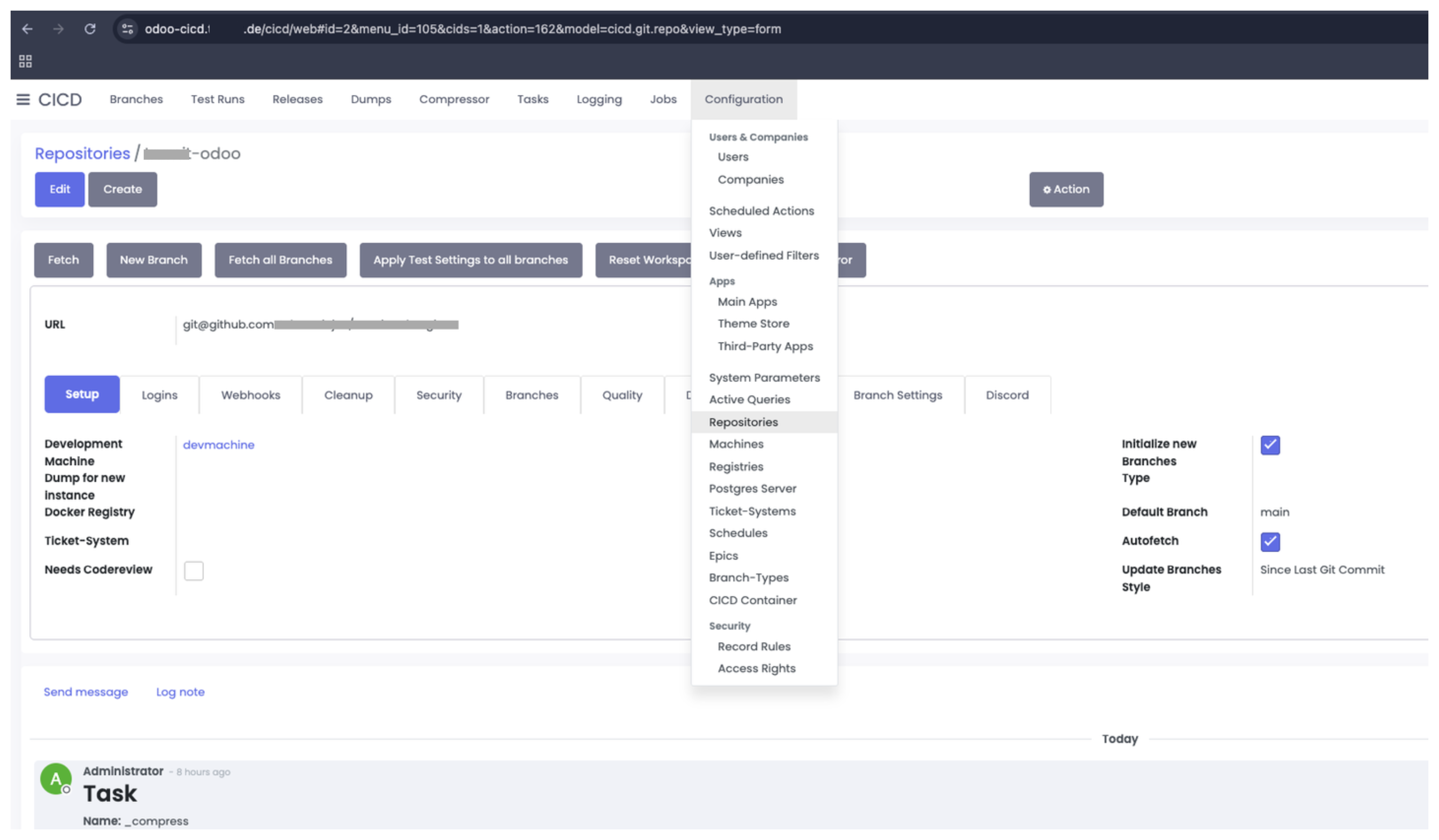Reload the page
1439x840 pixels.
(90, 29)
